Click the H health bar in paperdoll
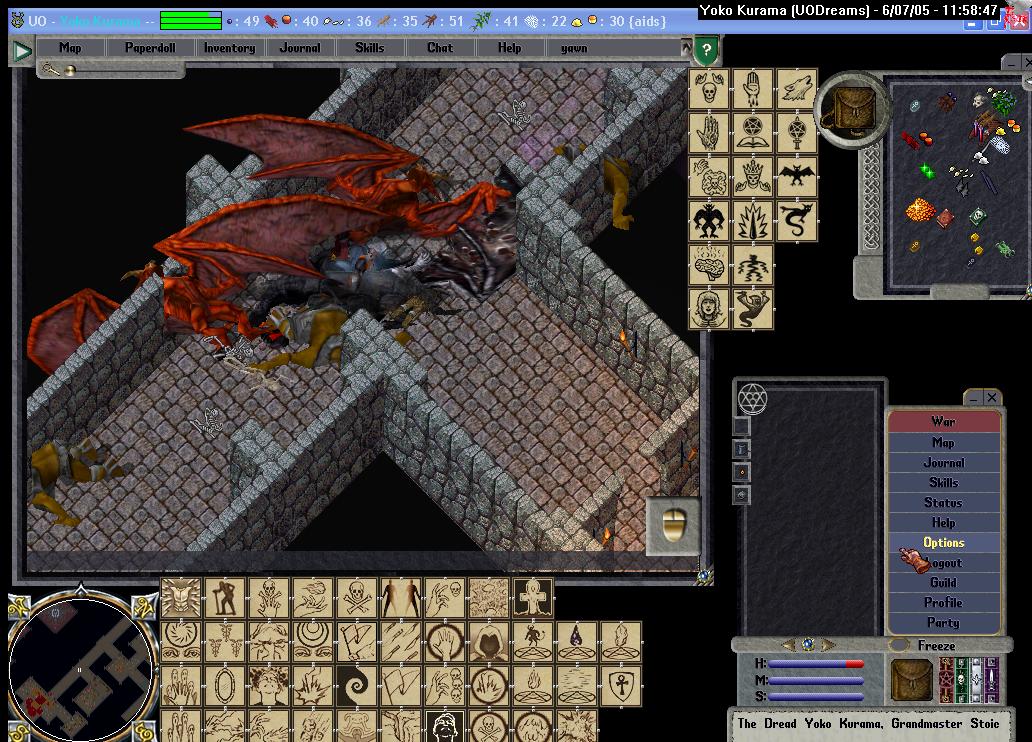1032x742 pixels. 816,664
